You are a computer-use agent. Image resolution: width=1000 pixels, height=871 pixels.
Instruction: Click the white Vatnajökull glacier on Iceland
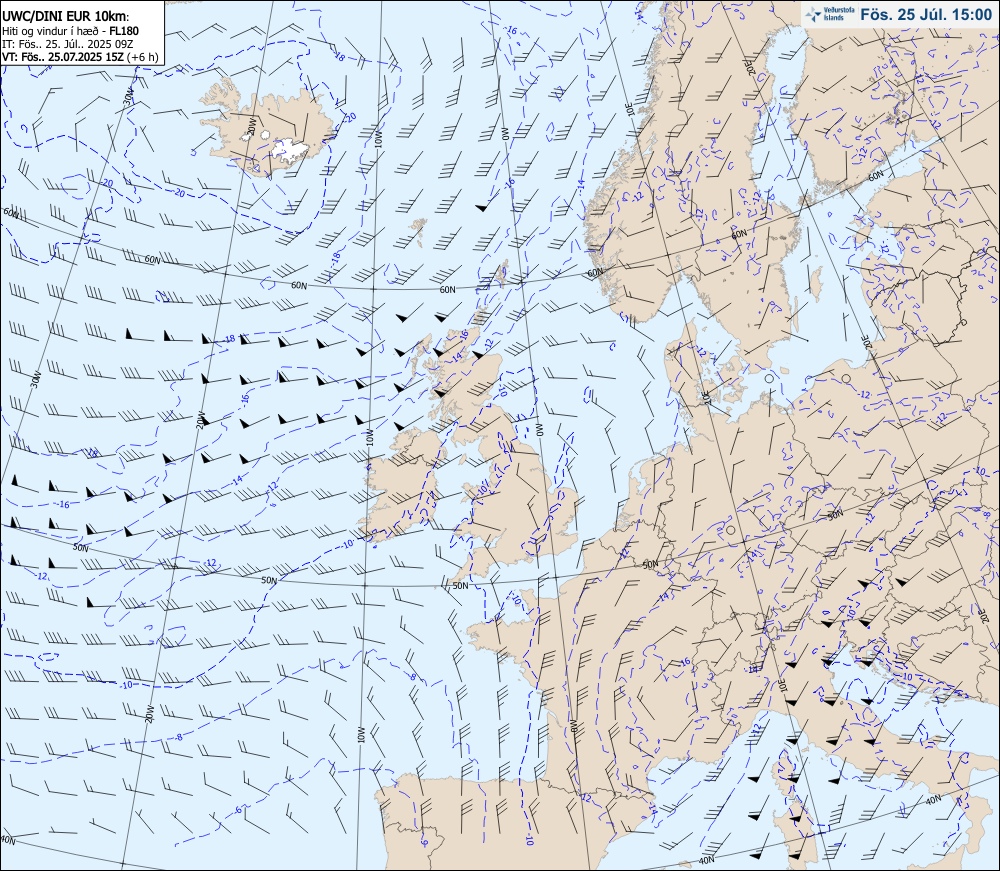coord(289,149)
